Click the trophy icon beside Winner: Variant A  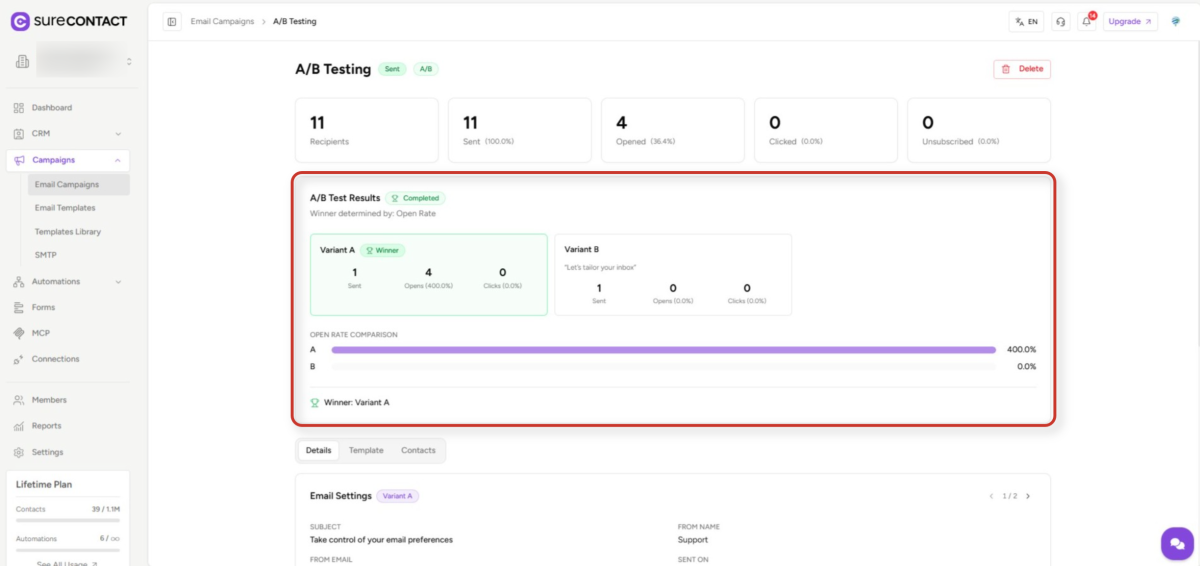click(x=315, y=402)
